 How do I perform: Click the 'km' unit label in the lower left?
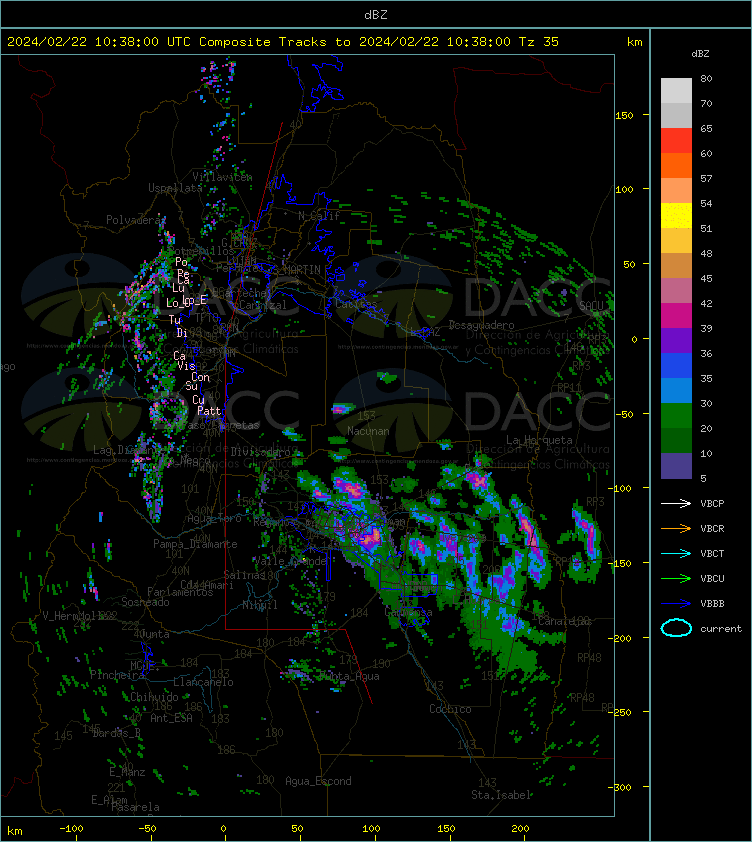click(x=15, y=831)
